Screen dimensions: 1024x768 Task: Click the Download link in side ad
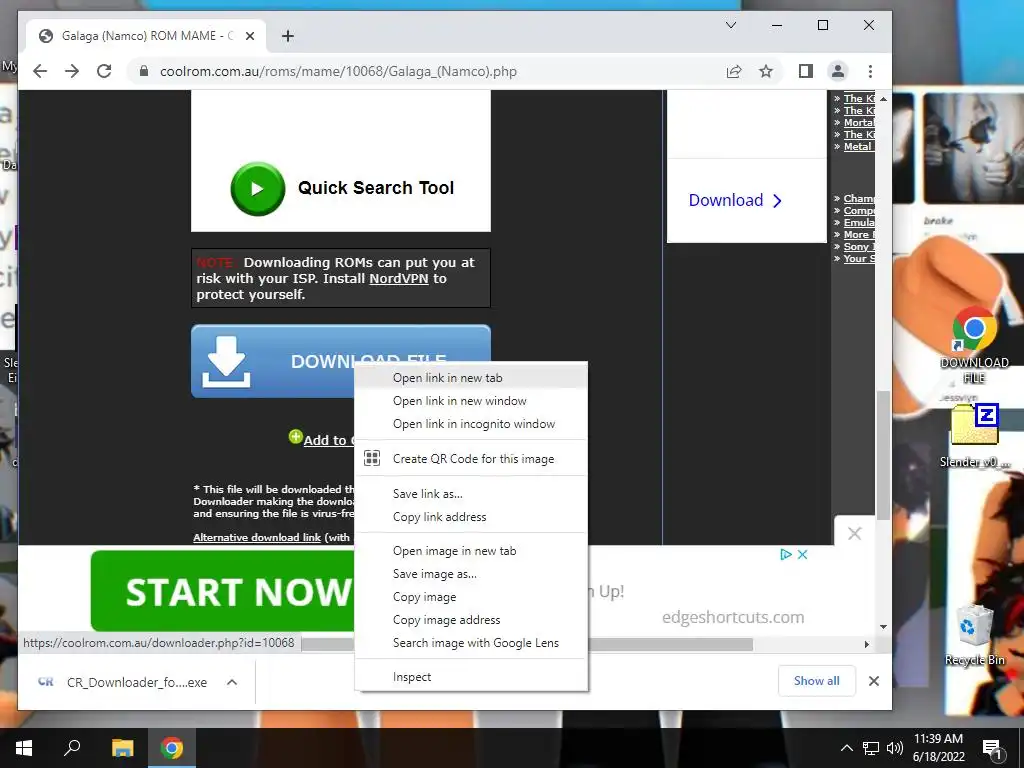coord(735,200)
